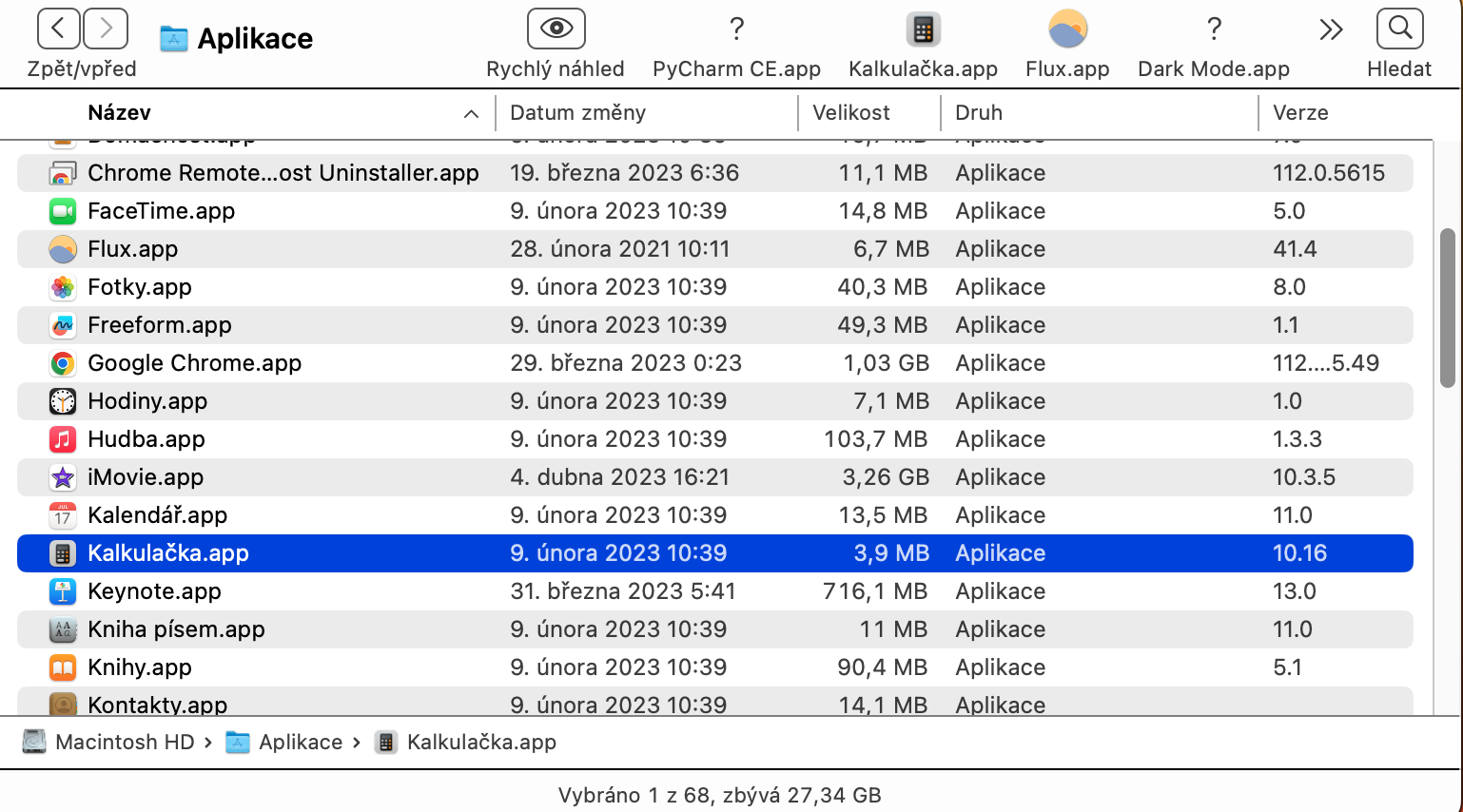Select the file name Fotky.app

140,287
